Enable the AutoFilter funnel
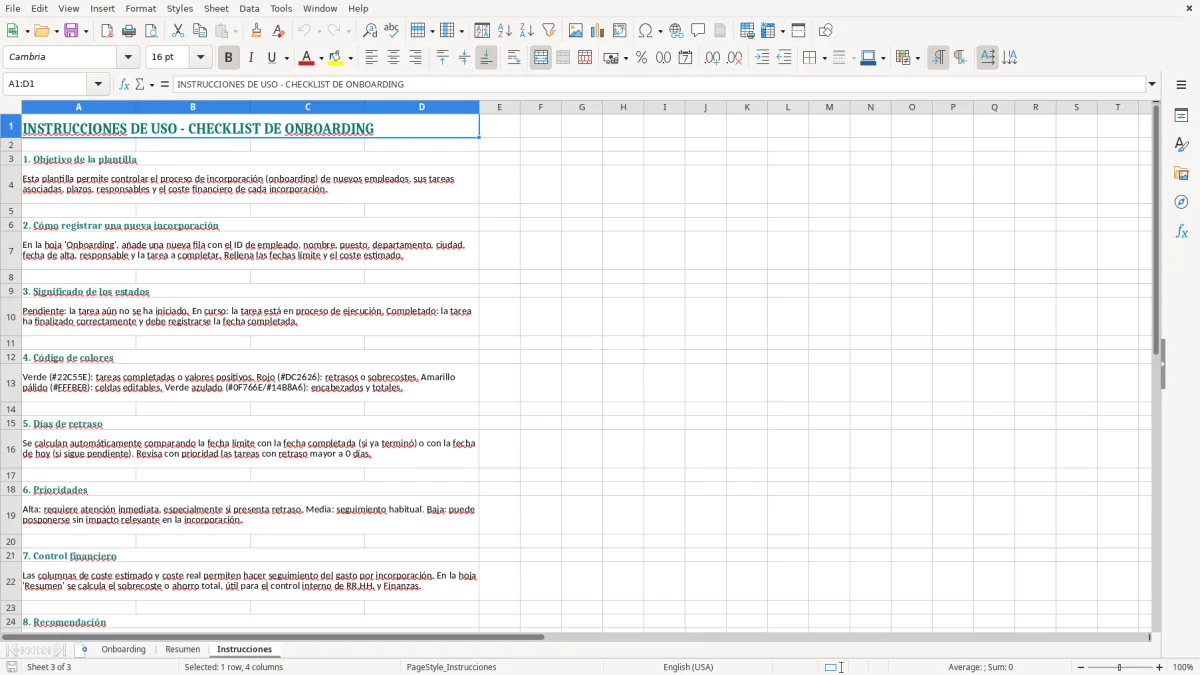The image size is (1200, 675). [549, 31]
